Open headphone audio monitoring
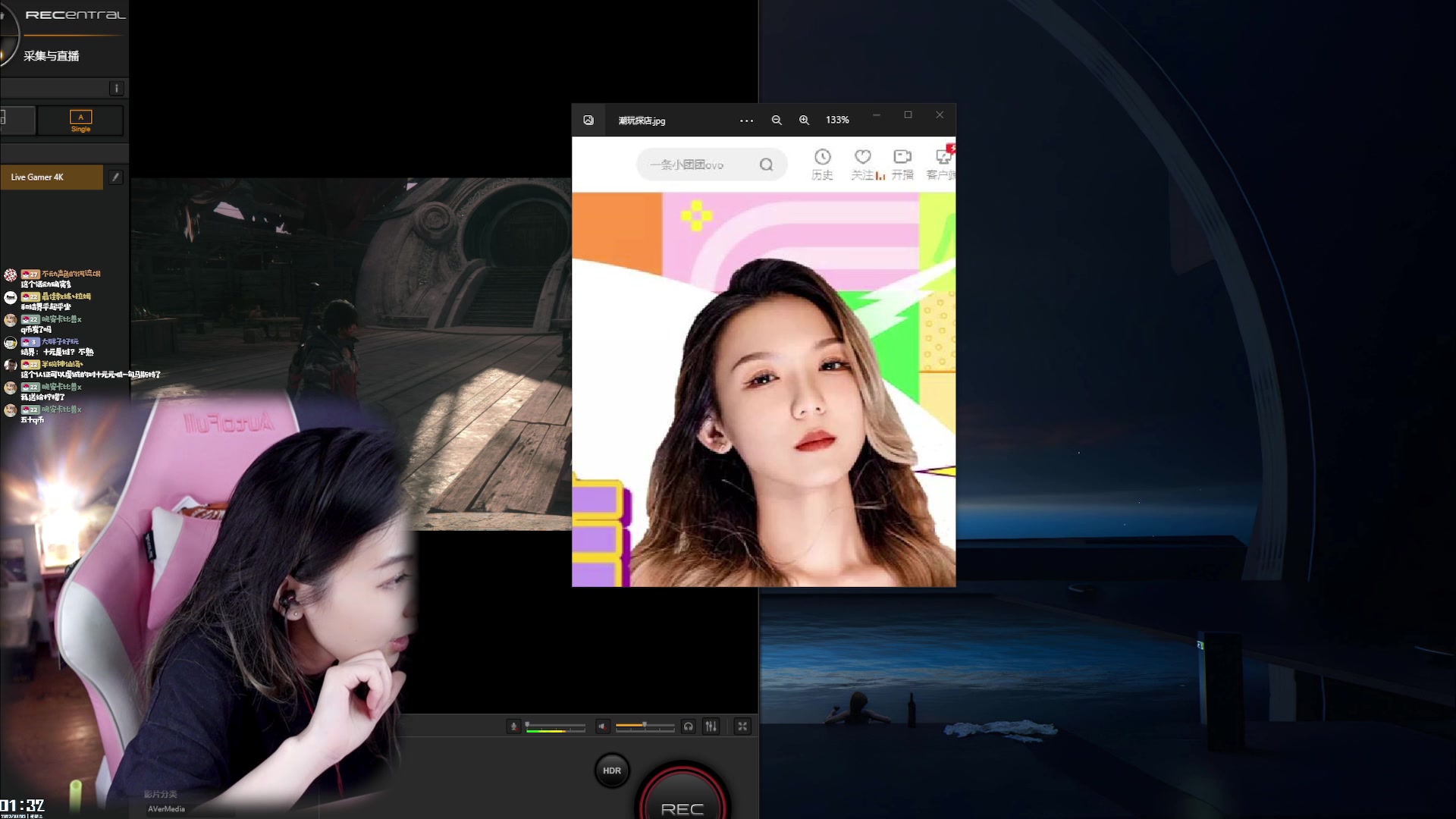 click(x=688, y=726)
